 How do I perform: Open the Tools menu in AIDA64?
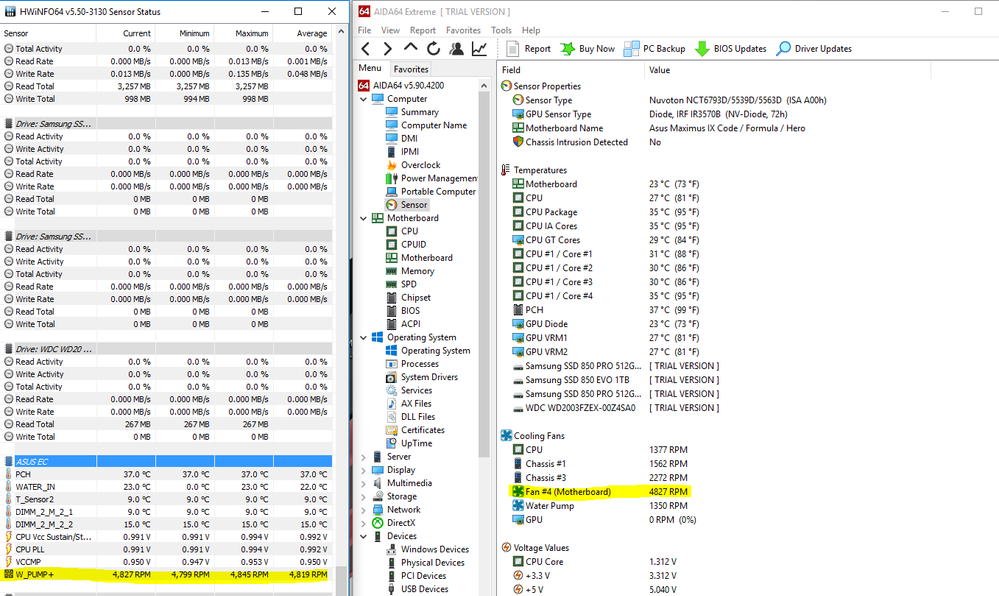coord(501,30)
